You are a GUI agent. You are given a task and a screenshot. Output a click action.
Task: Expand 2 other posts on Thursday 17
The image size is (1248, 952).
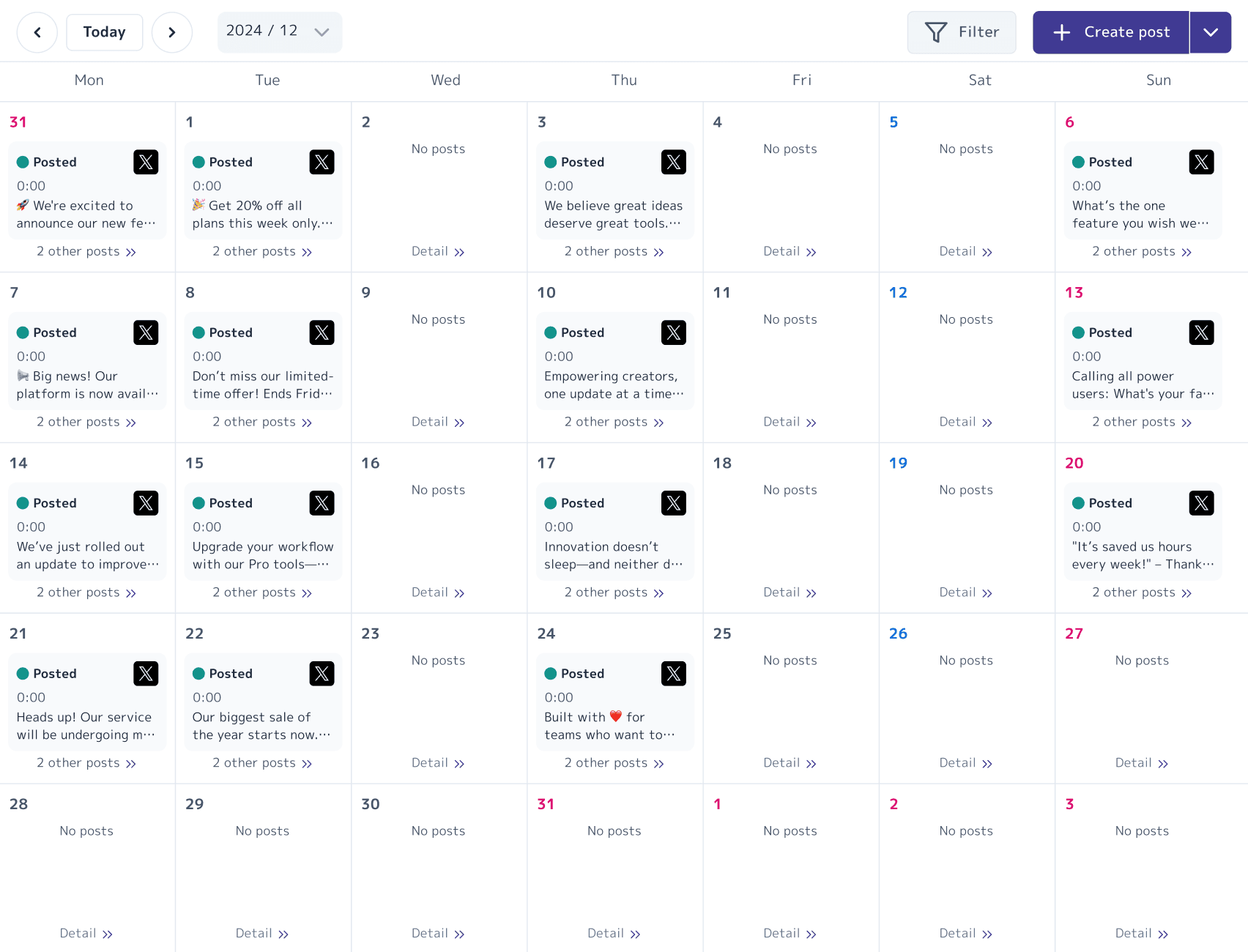[x=614, y=592]
